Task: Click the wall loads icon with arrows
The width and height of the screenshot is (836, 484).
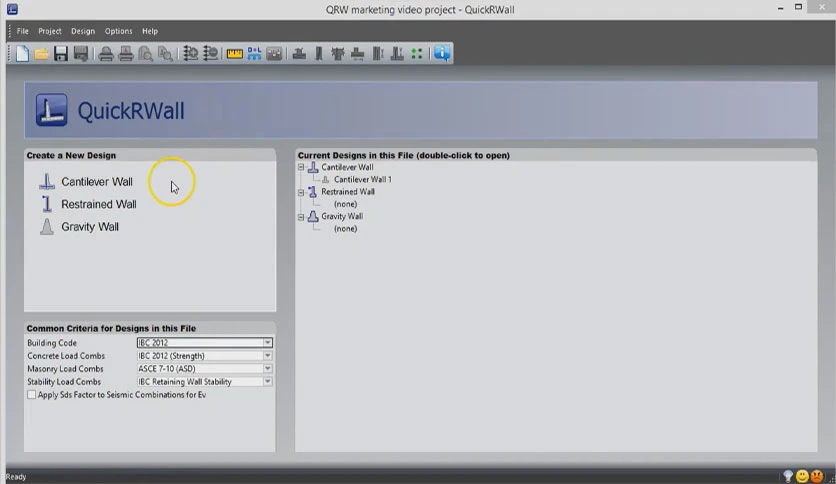Action: (x=338, y=53)
